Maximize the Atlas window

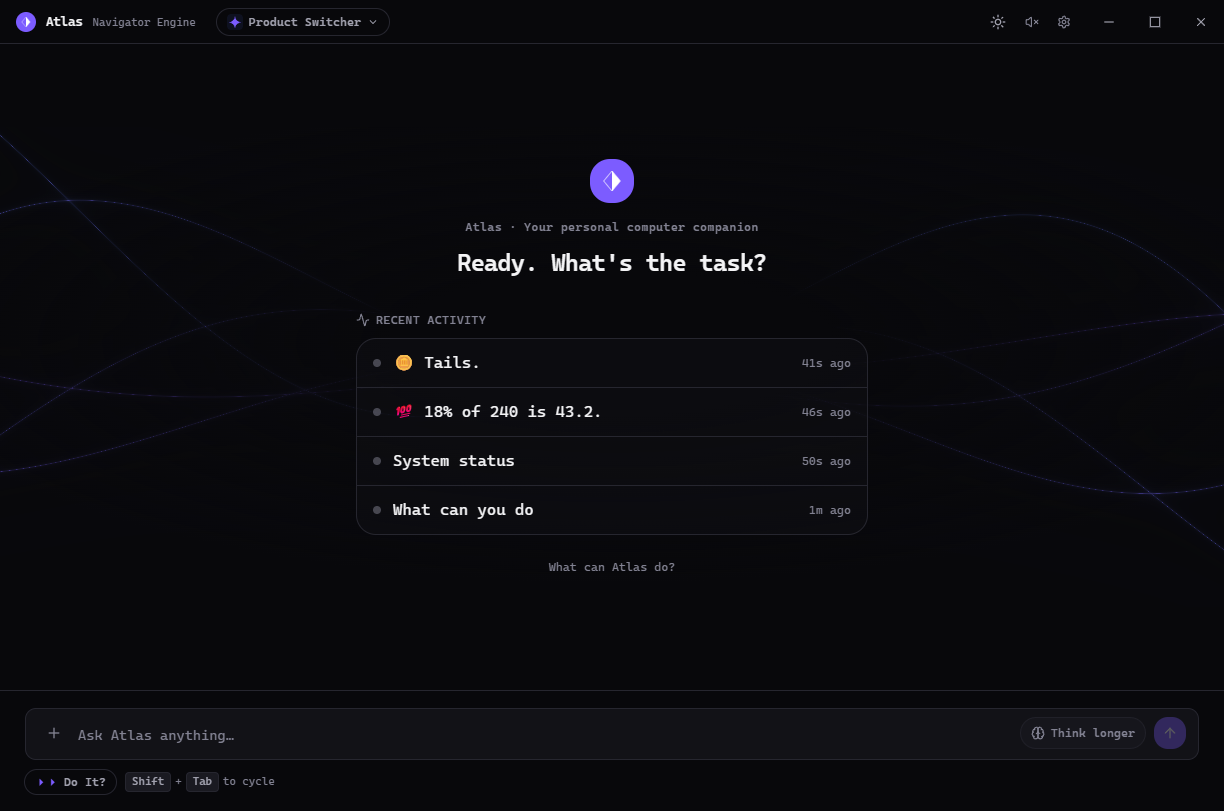1155,22
